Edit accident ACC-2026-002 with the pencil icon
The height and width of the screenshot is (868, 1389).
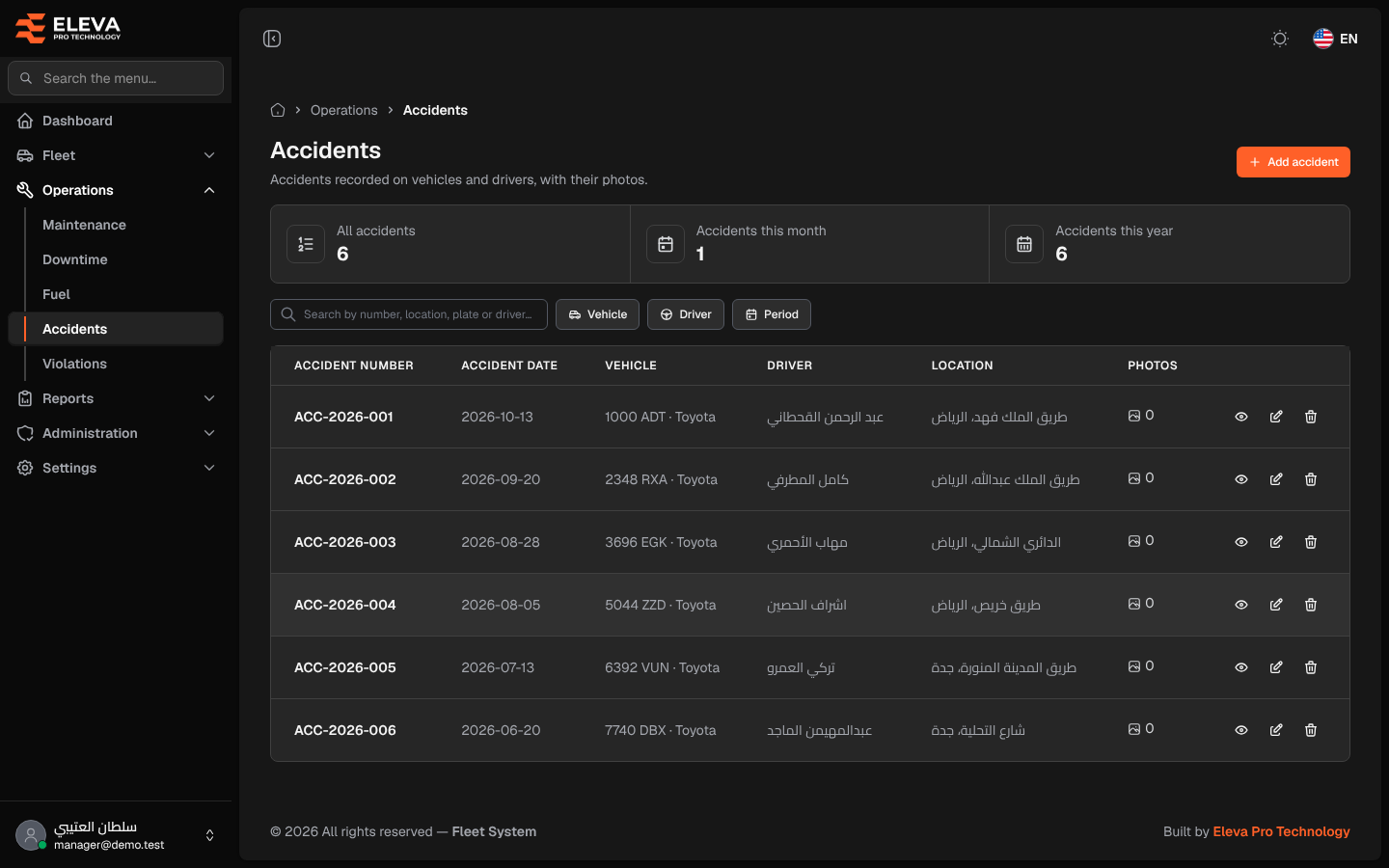pos(1276,479)
